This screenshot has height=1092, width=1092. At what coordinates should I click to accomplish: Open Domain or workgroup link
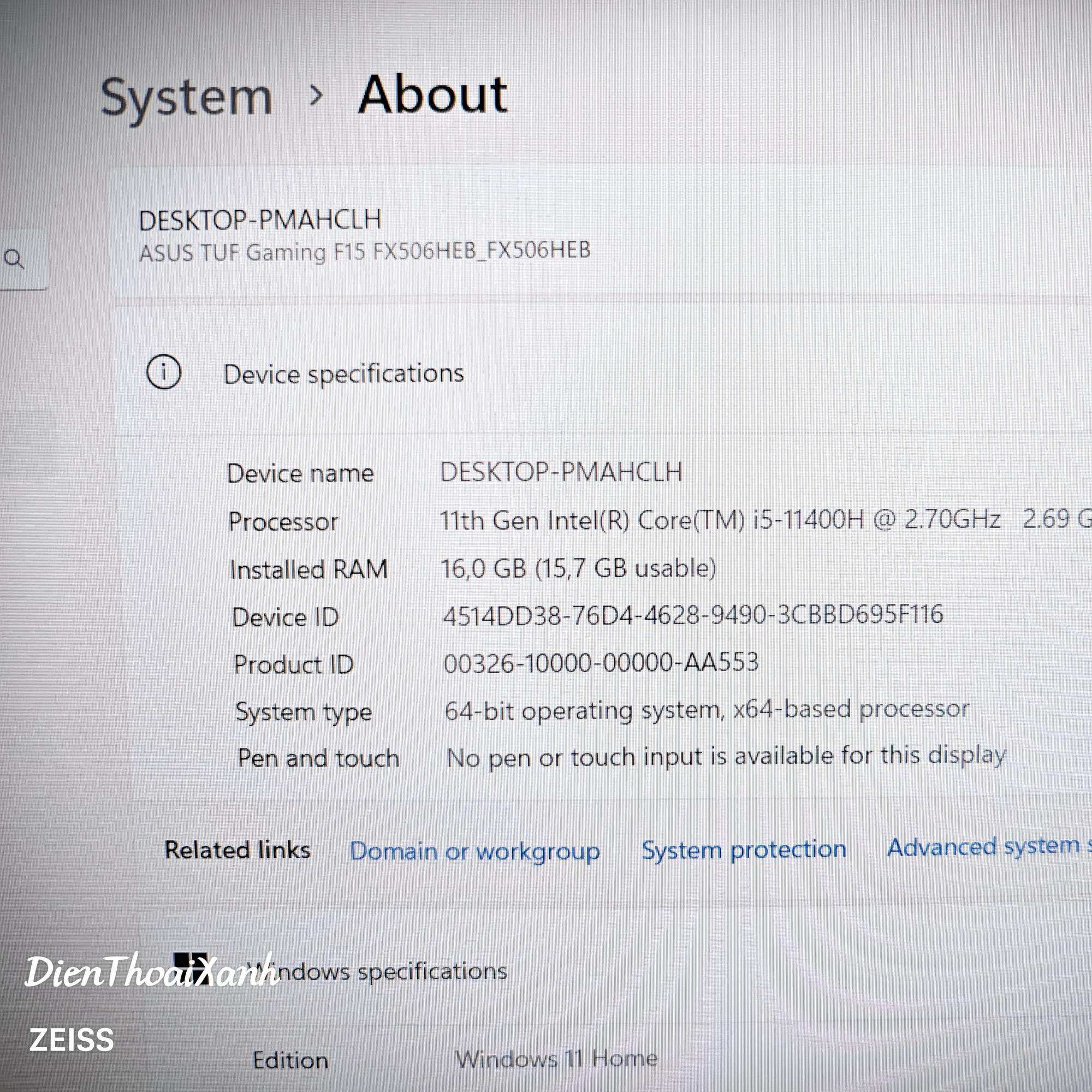(475, 851)
